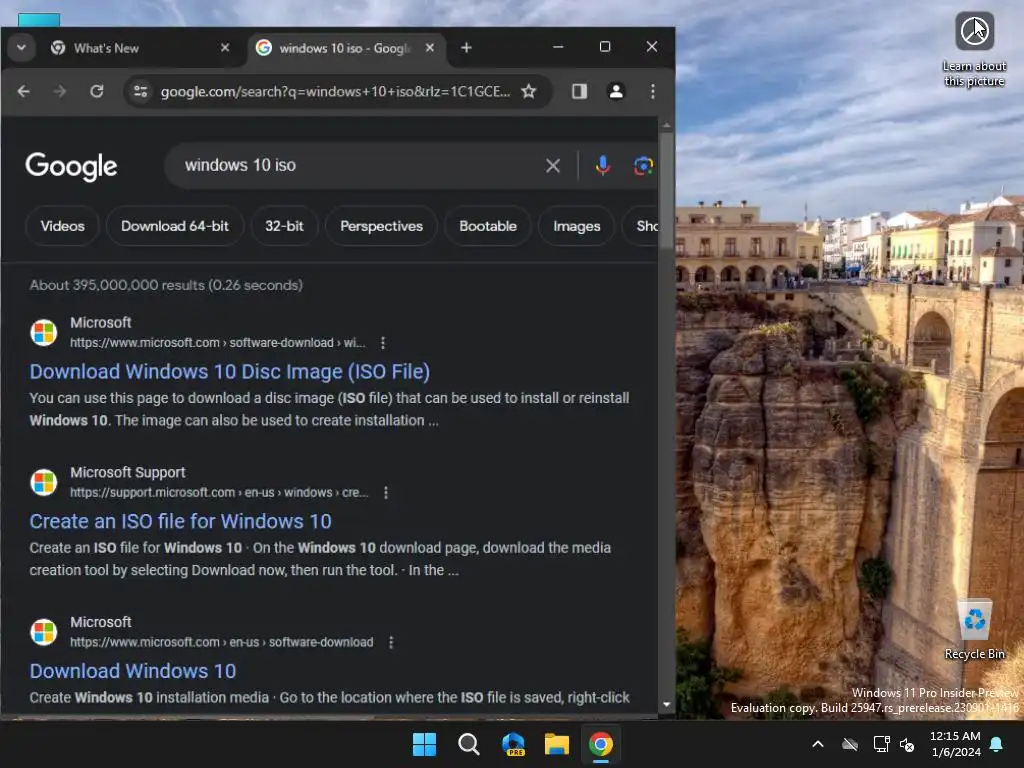Image resolution: width=1024 pixels, height=768 pixels.
Task: Open Chrome tab search dropdown arrow
Action: (x=21, y=48)
